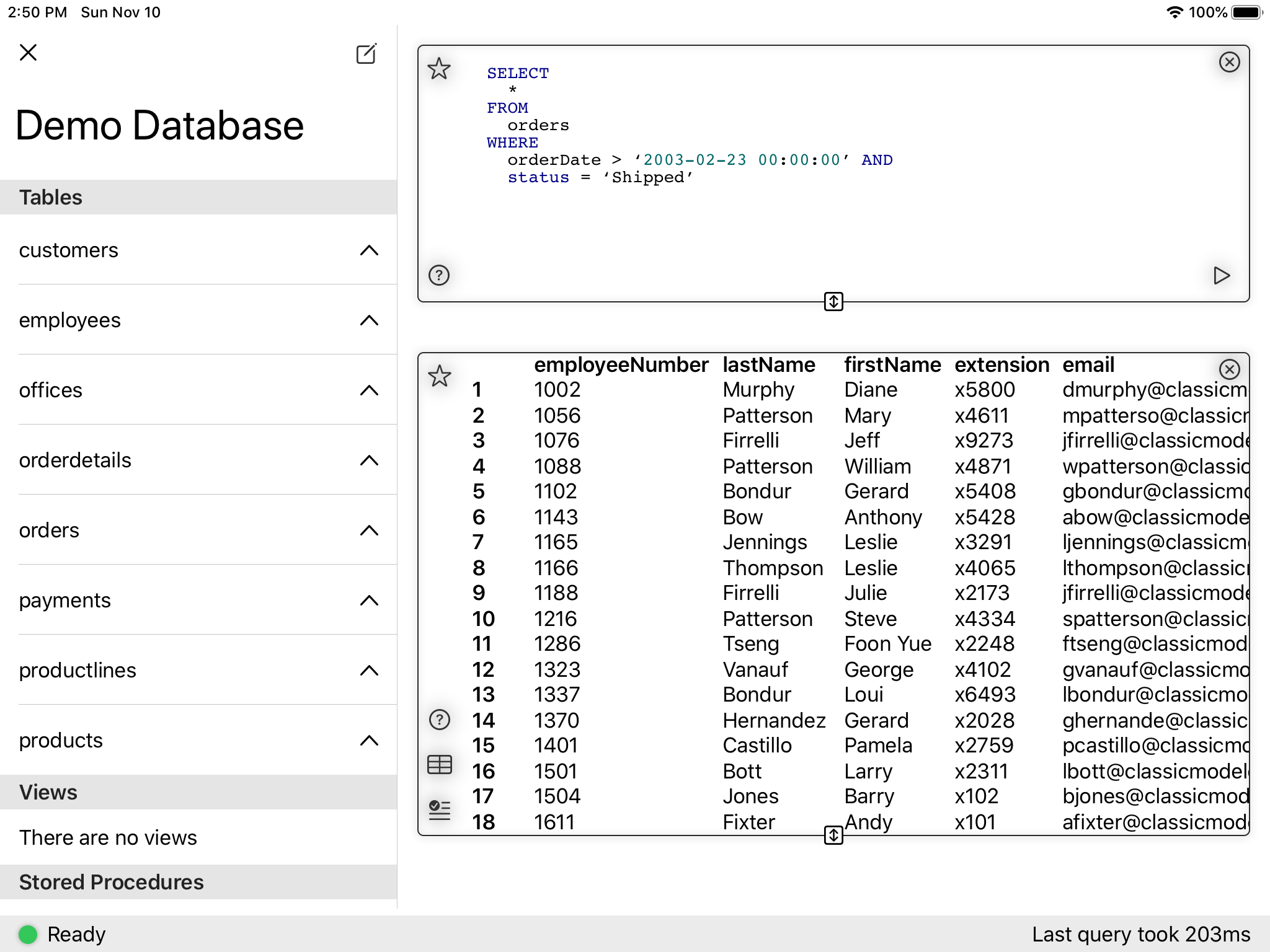
Task: Click the extension column header
Action: click(1001, 365)
